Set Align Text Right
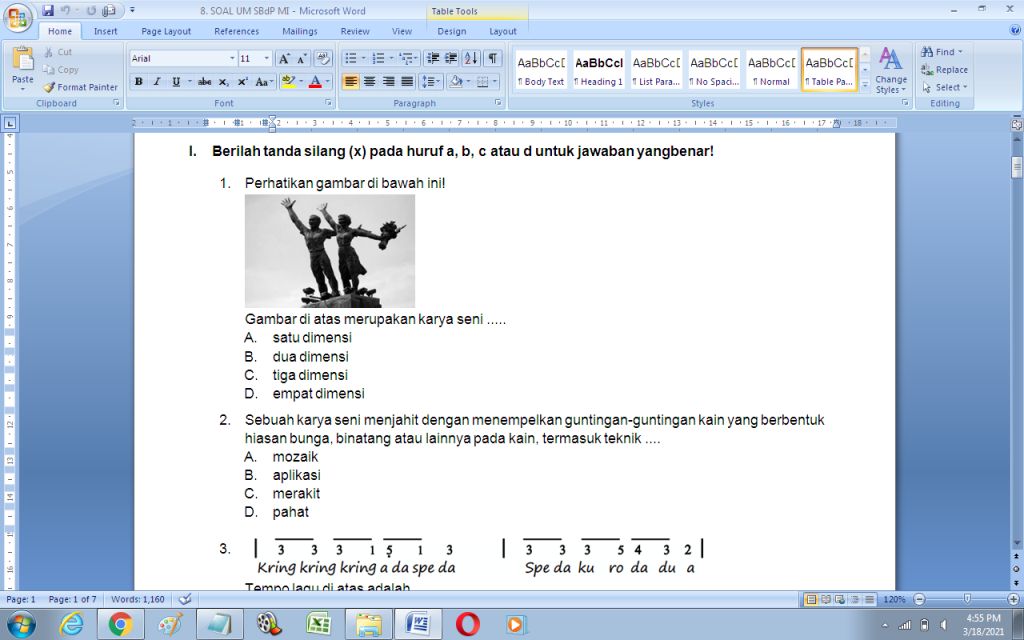This screenshot has height=640, width=1024. coord(389,82)
